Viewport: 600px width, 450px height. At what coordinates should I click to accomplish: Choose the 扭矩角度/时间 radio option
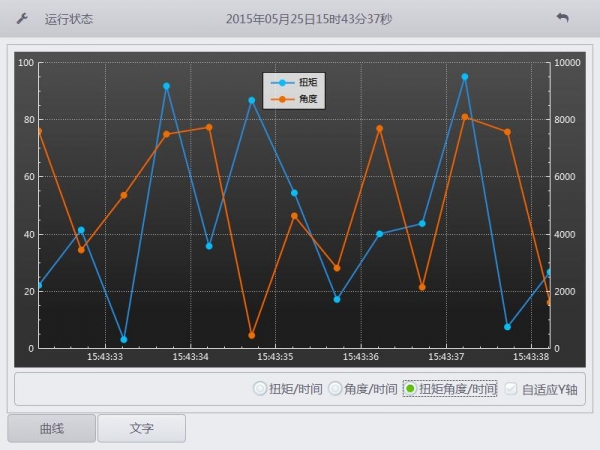click(410, 389)
